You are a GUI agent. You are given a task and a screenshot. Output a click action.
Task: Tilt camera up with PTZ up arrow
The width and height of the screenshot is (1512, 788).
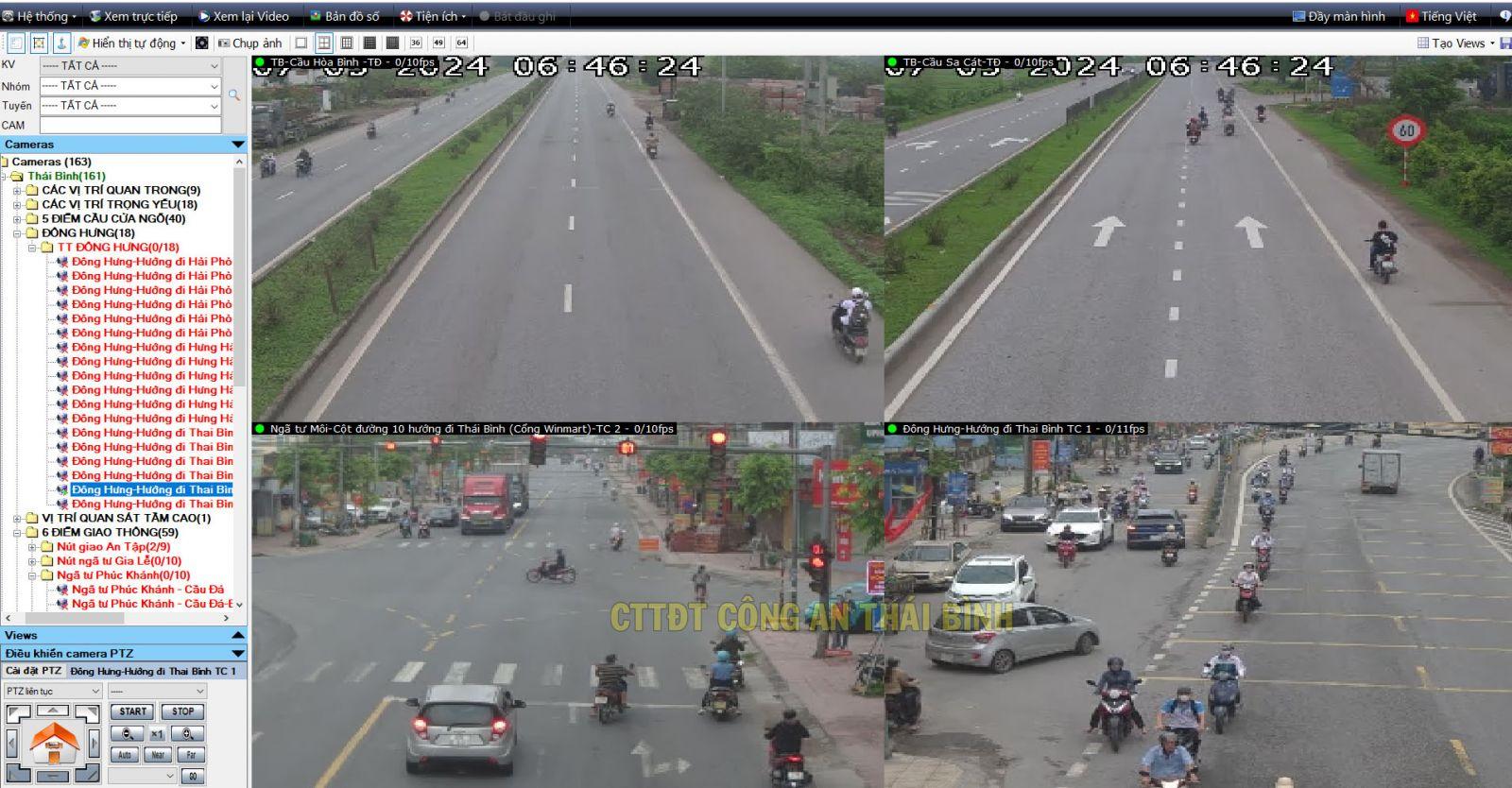tap(53, 711)
